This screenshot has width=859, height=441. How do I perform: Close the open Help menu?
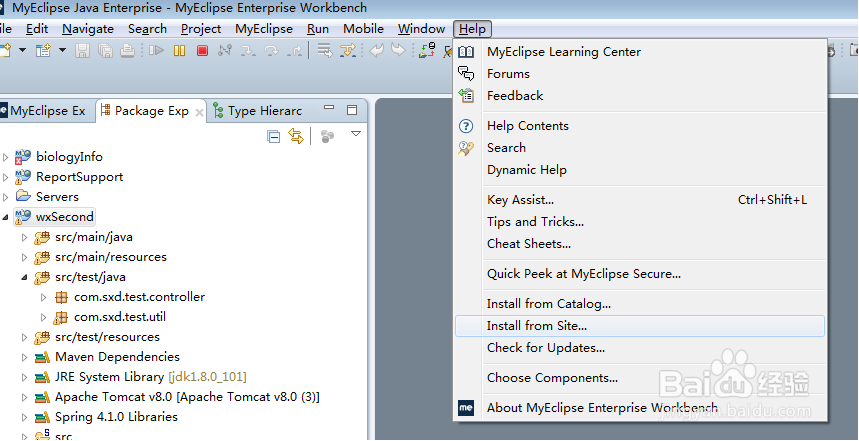(472, 28)
